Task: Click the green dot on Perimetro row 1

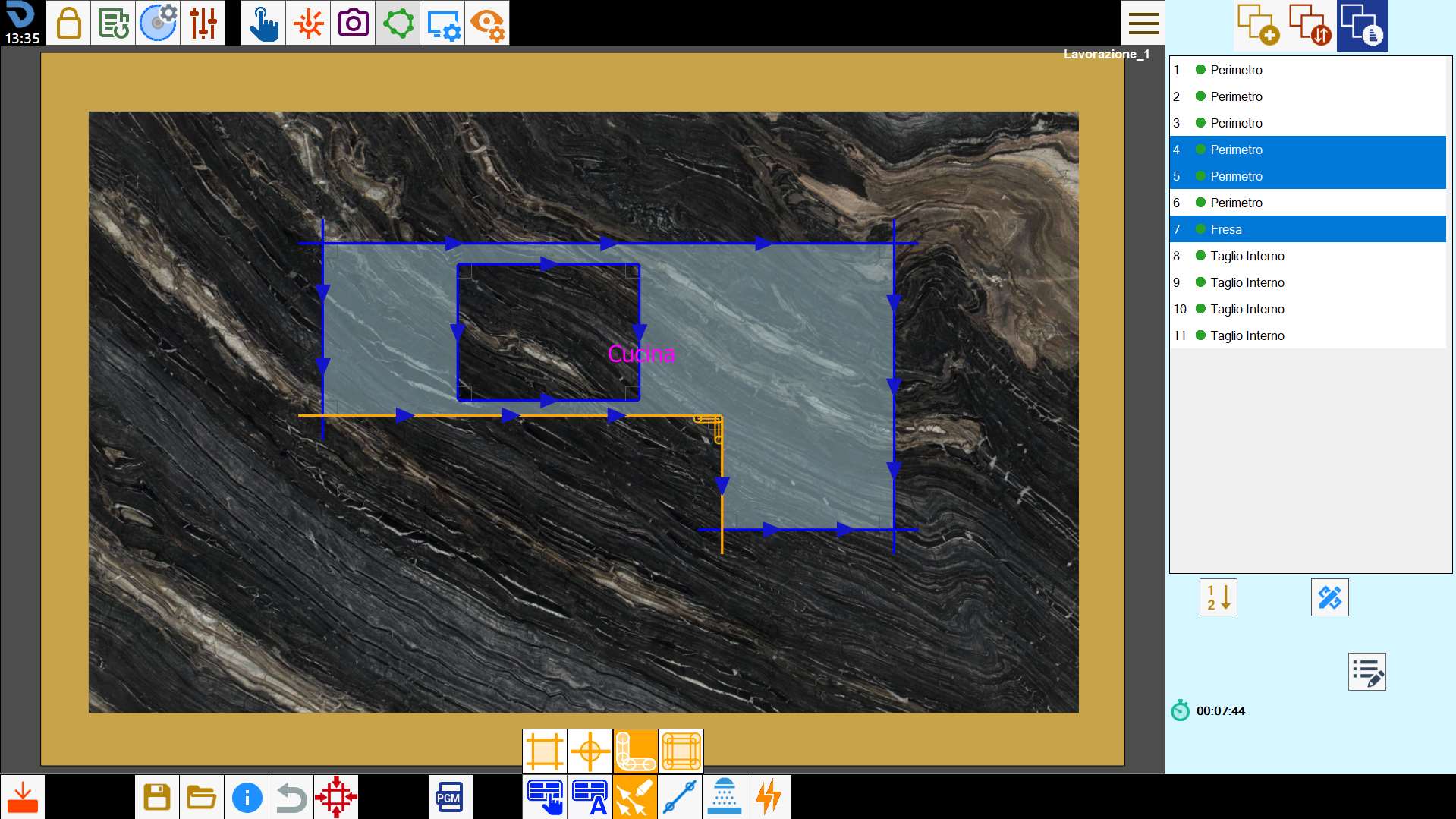Action: click(1200, 69)
